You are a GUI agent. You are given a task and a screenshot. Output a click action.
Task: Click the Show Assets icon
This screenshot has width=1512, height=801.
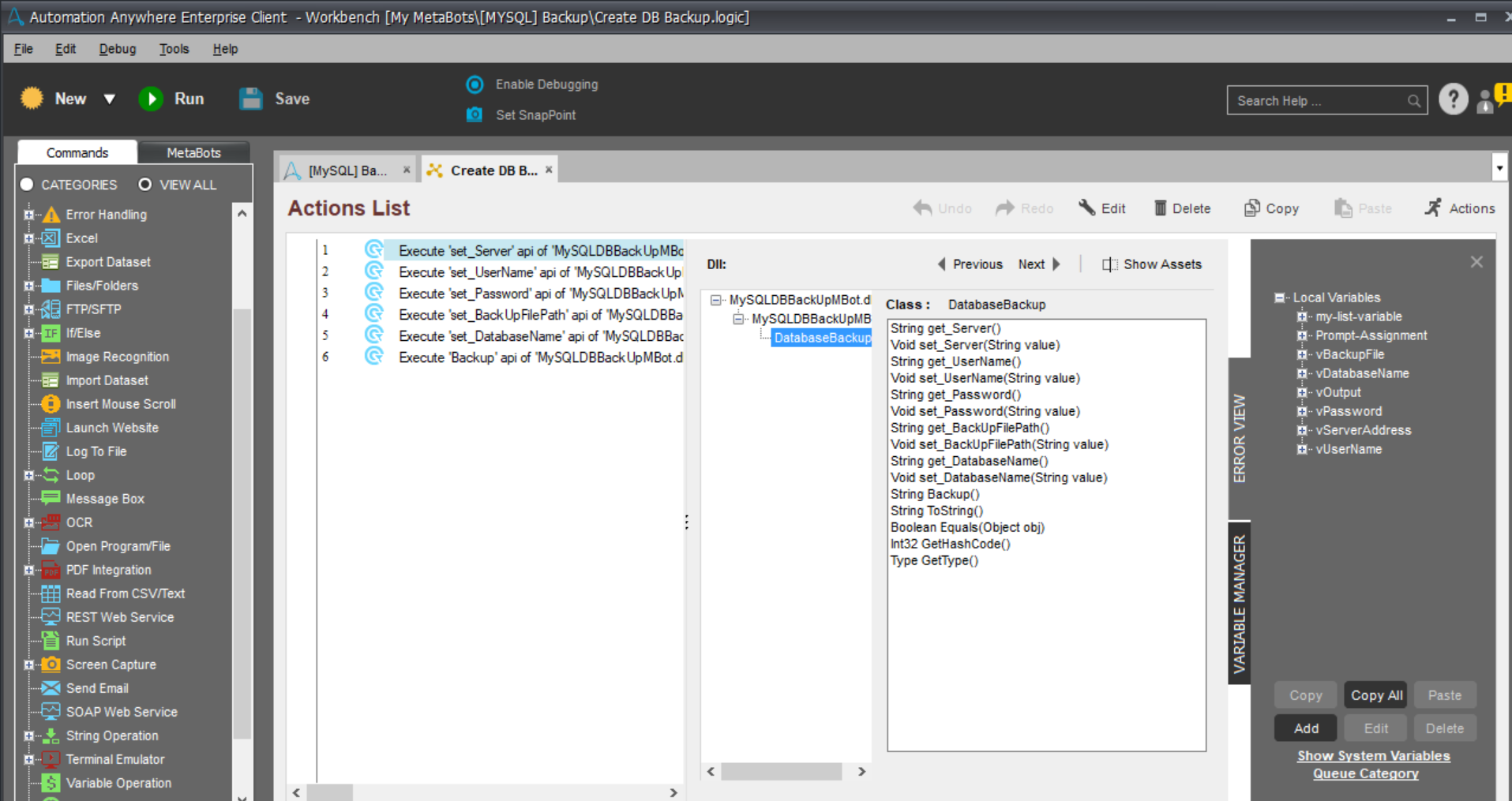pos(1109,264)
